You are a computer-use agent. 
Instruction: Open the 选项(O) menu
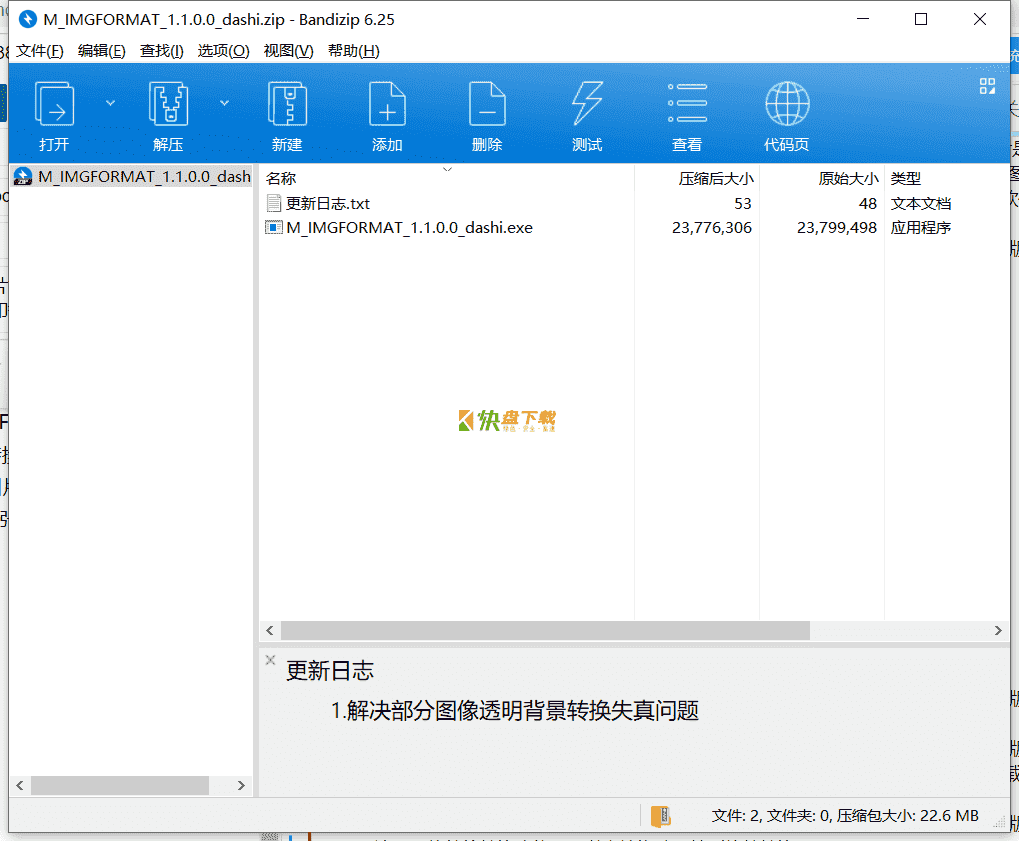click(223, 51)
